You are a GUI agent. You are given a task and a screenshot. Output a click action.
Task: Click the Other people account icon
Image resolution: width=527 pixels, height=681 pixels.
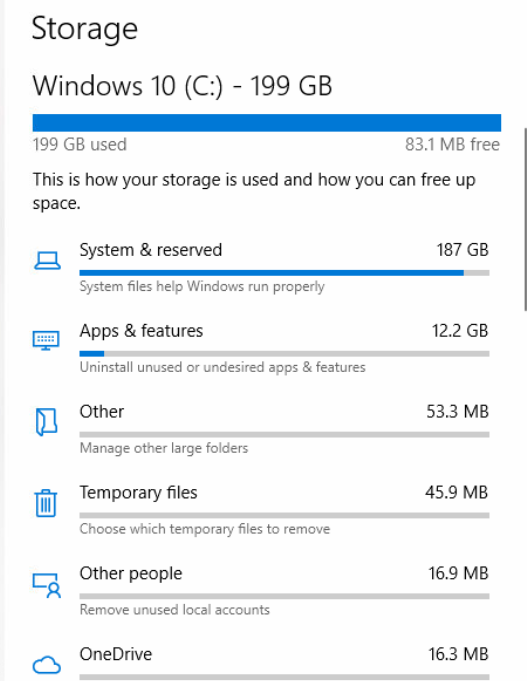[x=46, y=585]
